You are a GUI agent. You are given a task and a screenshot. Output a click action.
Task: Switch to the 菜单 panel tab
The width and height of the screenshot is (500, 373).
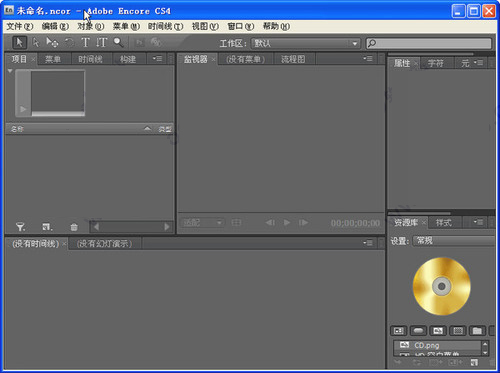coord(53,59)
